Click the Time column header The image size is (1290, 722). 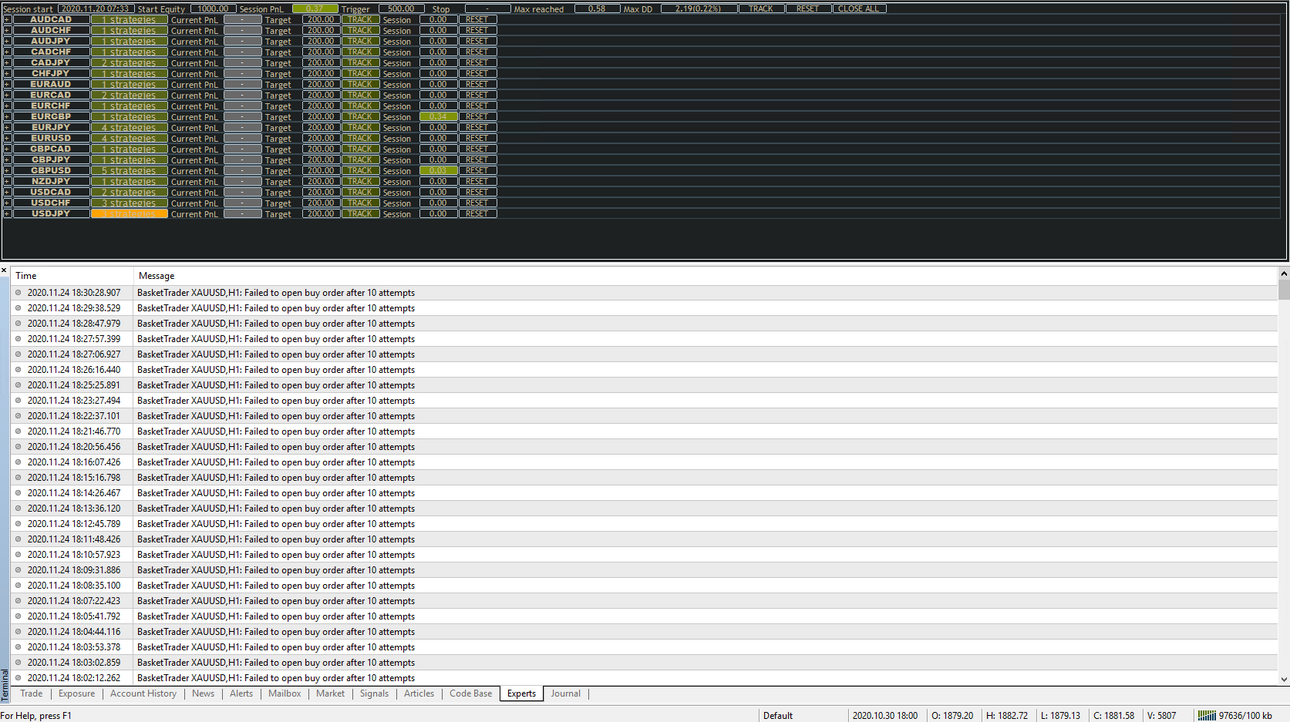click(x=72, y=276)
